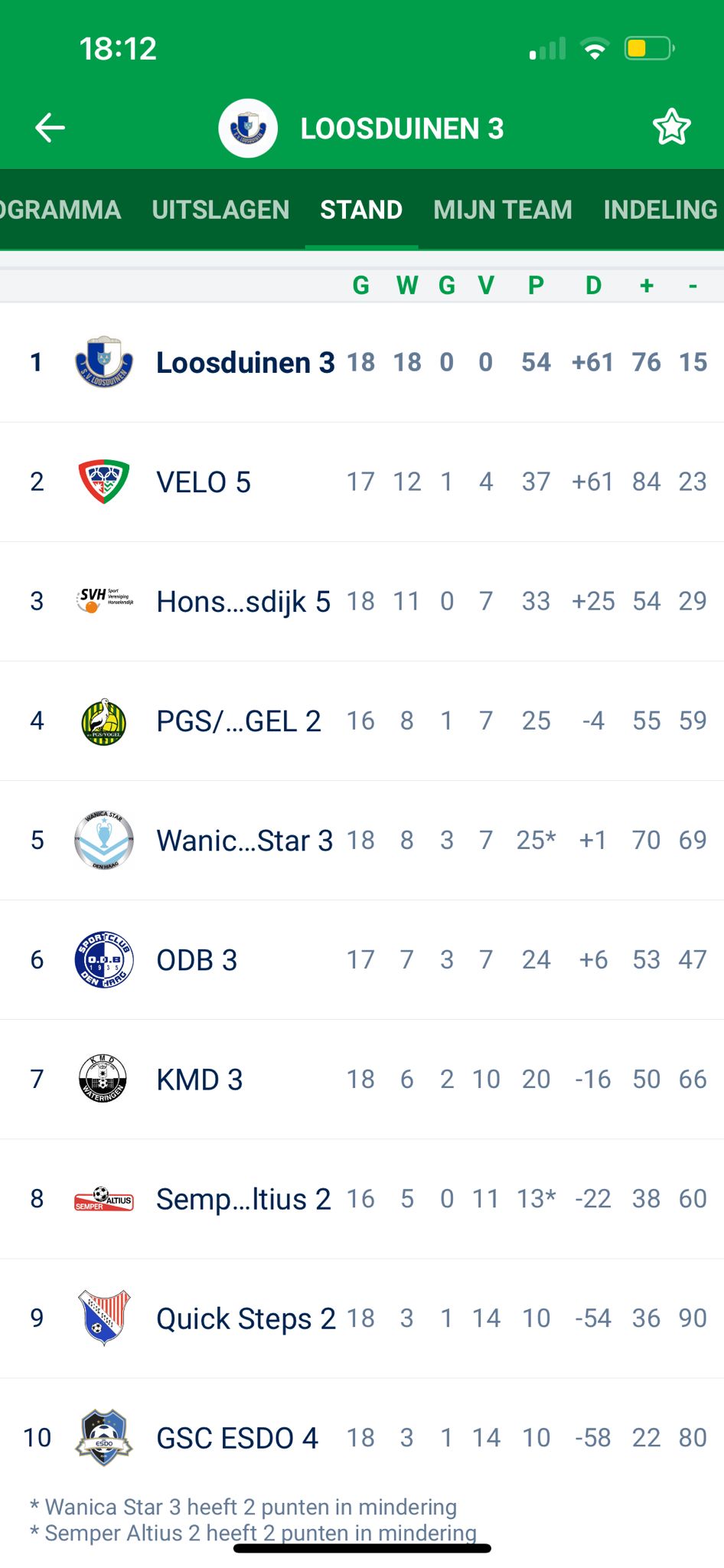Open the VELO 5 club crest
This screenshot has height=1568, width=724.
[104, 481]
